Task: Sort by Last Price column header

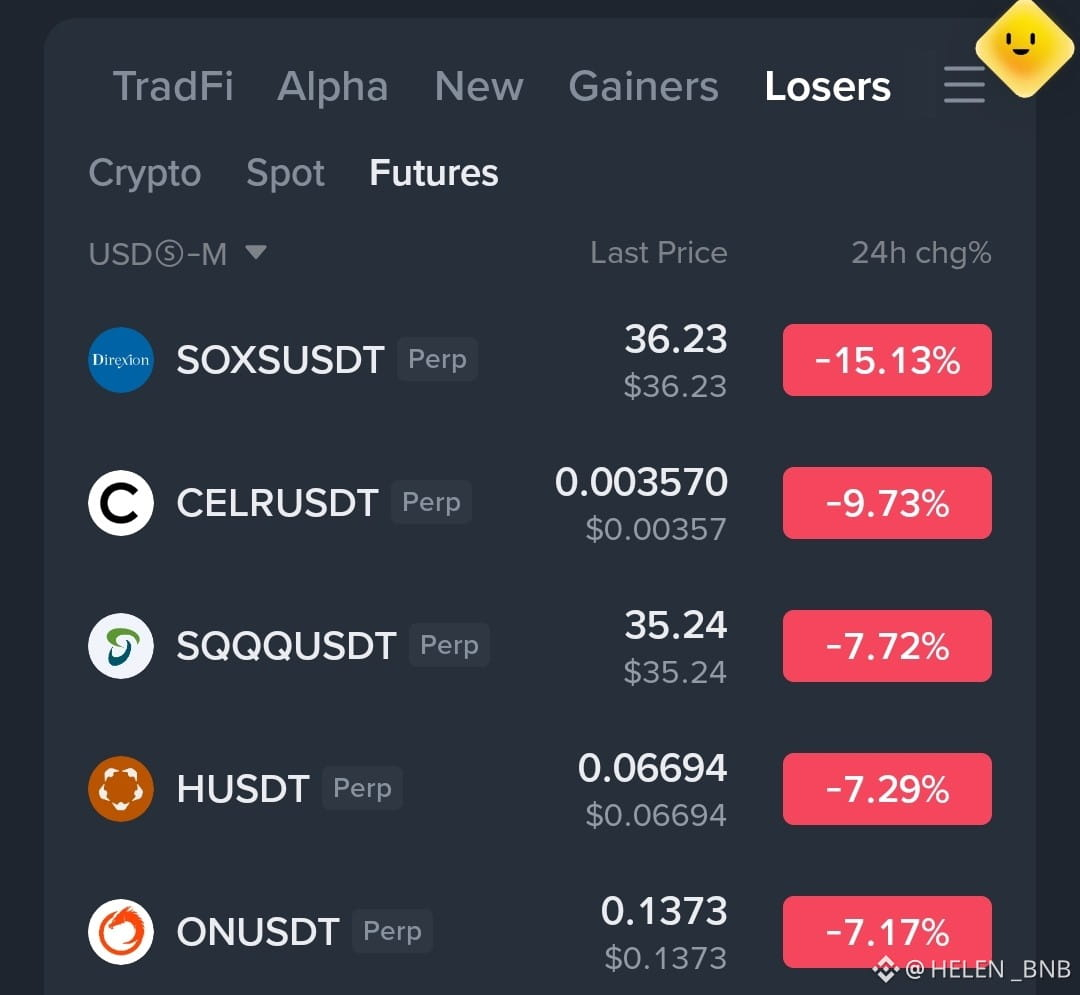Action: (658, 253)
